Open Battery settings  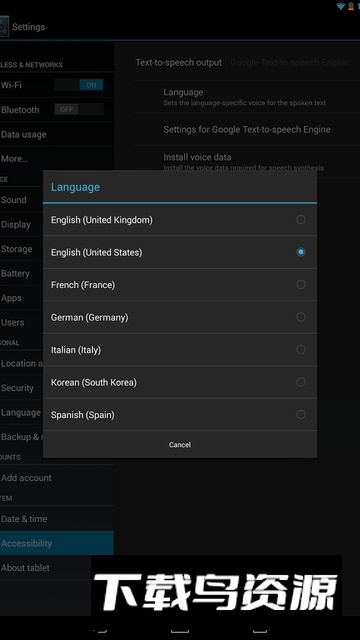pos(22,273)
